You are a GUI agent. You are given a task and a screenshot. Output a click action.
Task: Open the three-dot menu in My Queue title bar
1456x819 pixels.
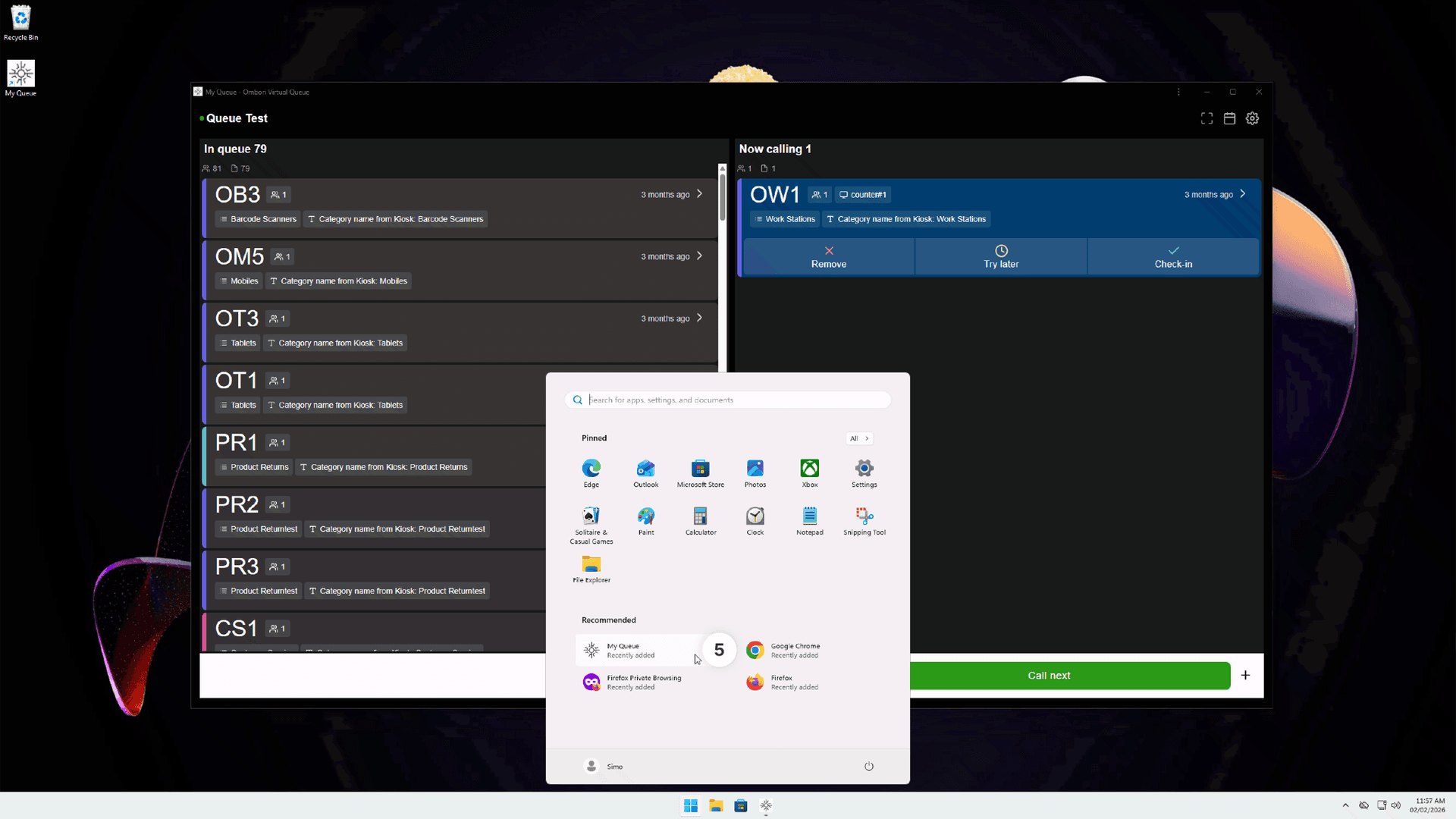(1178, 92)
